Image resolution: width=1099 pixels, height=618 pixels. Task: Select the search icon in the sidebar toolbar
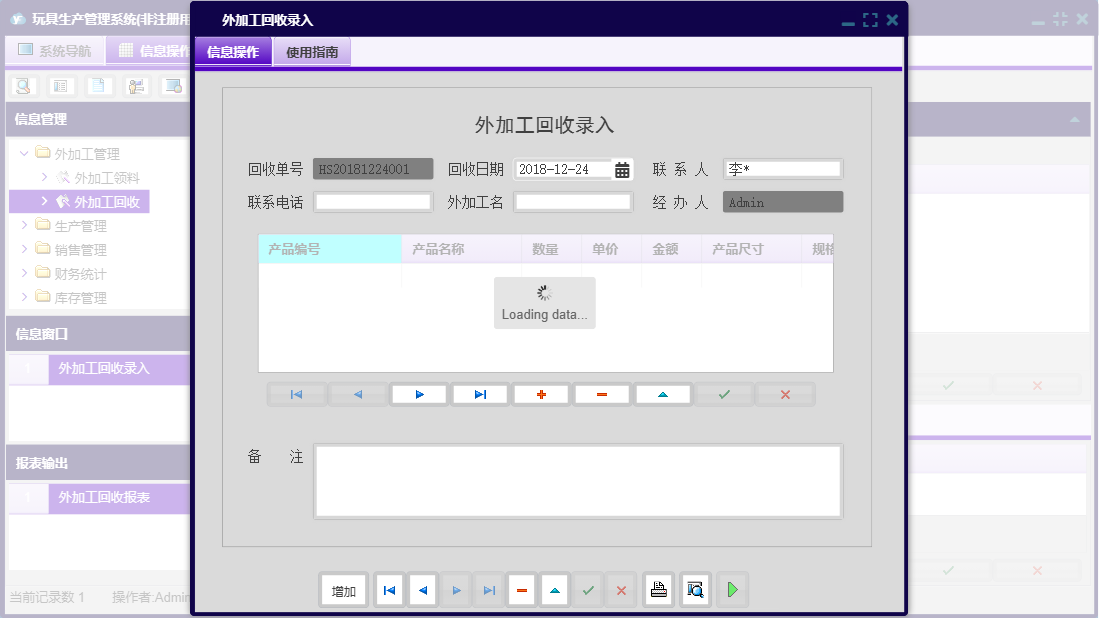click(x=22, y=86)
